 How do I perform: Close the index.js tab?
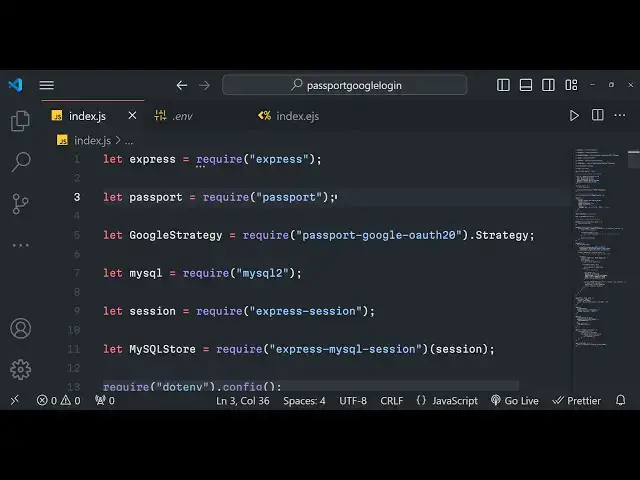(x=132, y=116)
